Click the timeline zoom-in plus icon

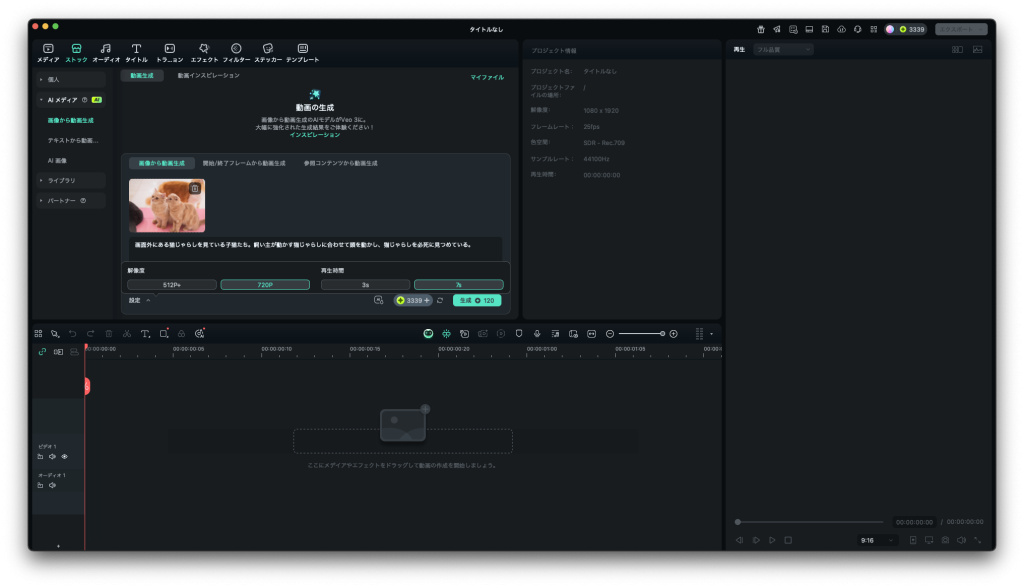[x=673, y=333]
